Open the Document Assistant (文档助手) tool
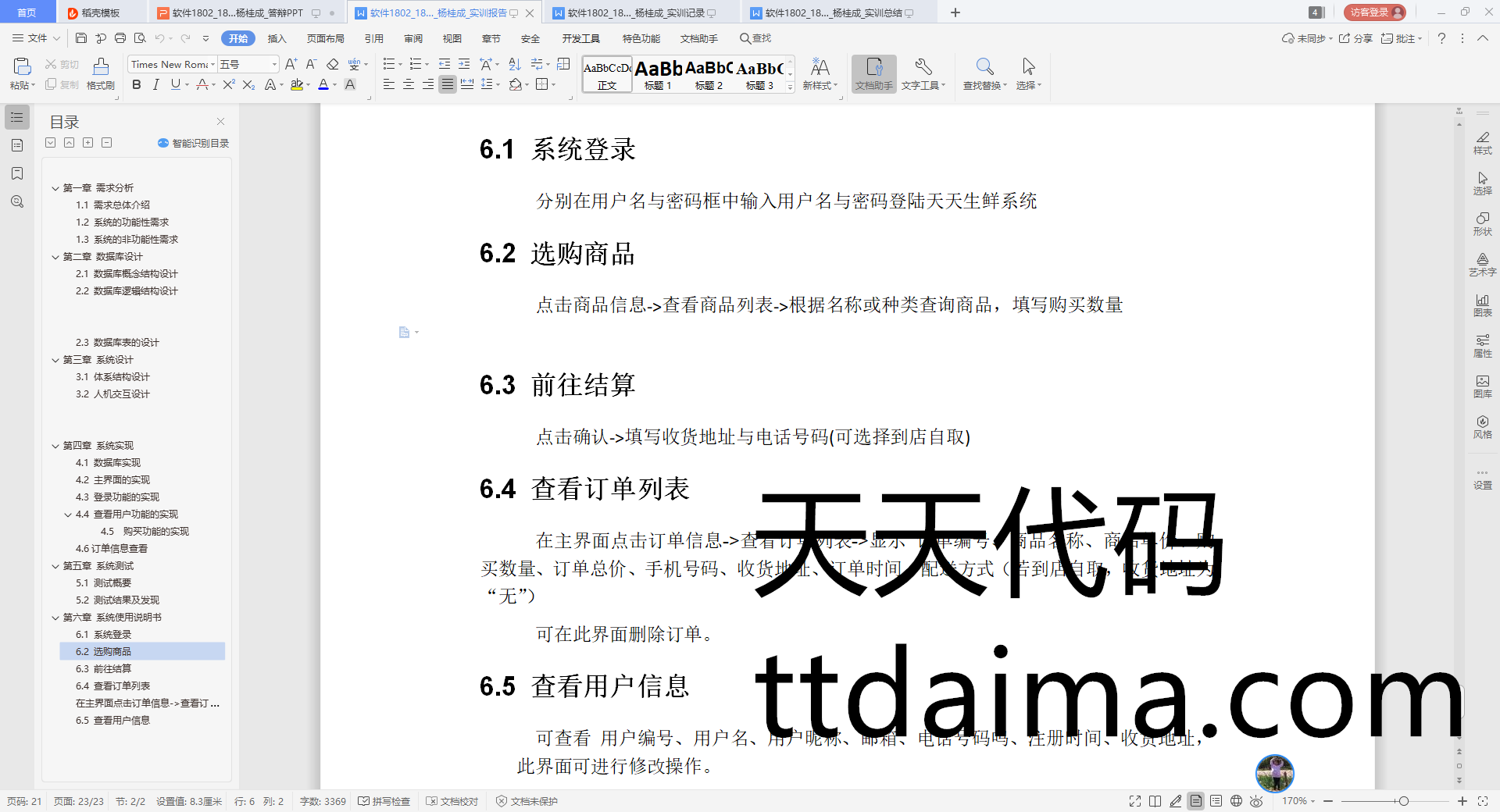This screenshot has width=1500, height=812. (x=873, y=73)
